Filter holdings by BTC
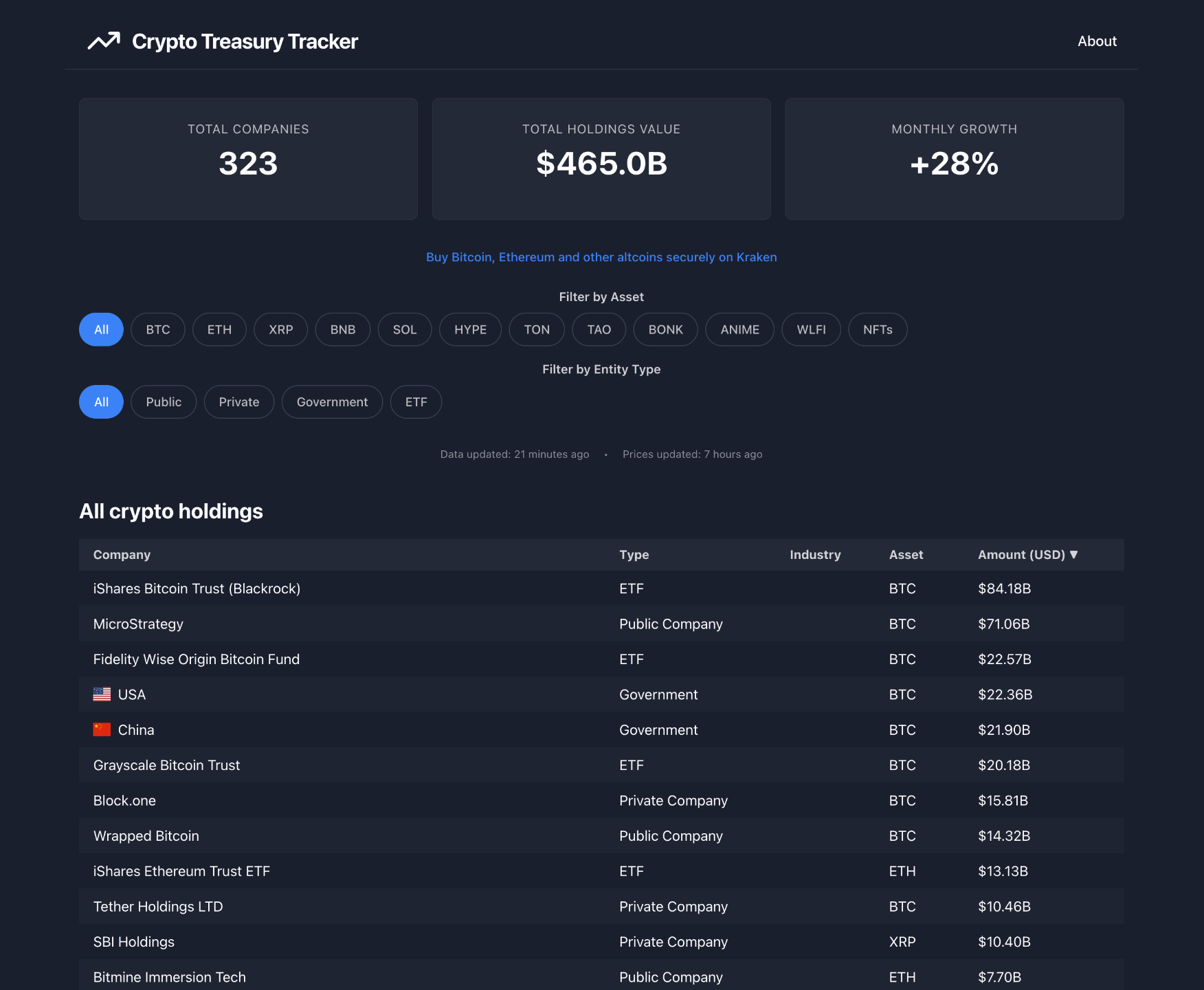This screenshot has height=990, width=1204. pos(158,329)
